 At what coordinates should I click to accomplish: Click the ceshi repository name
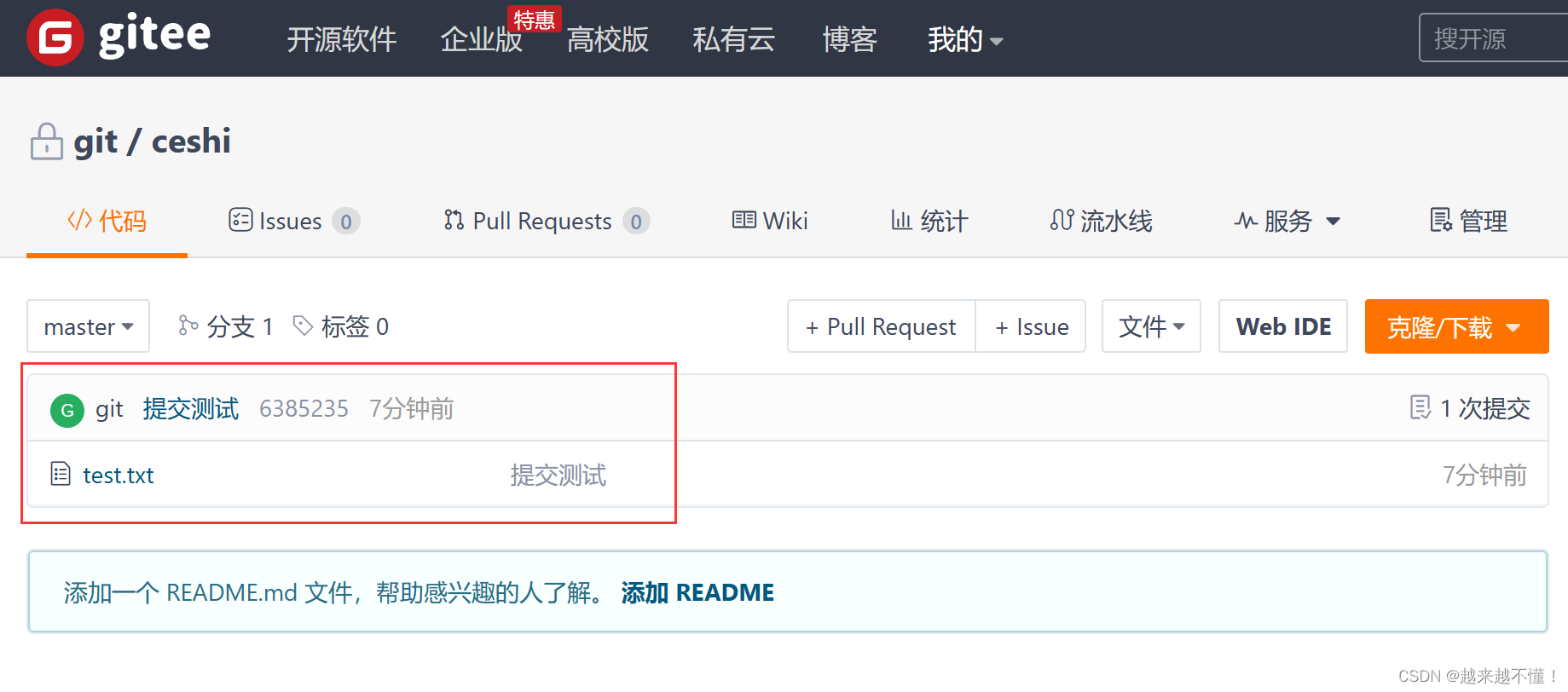(191, 141)
